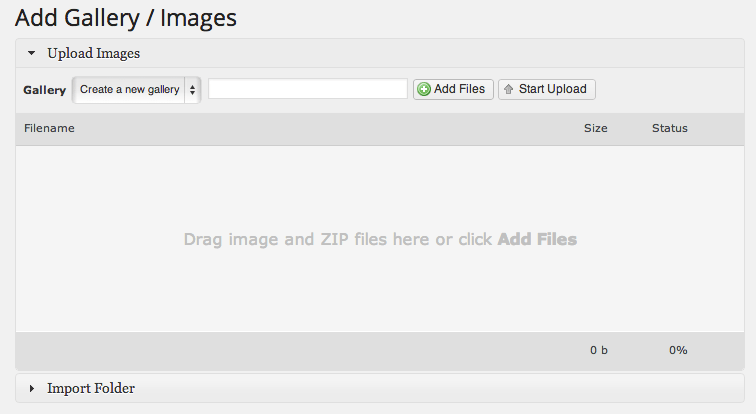This screenshot has width=756, height=414.
Task: Focus the new gallery name text field
Action: tap(307, 90)
